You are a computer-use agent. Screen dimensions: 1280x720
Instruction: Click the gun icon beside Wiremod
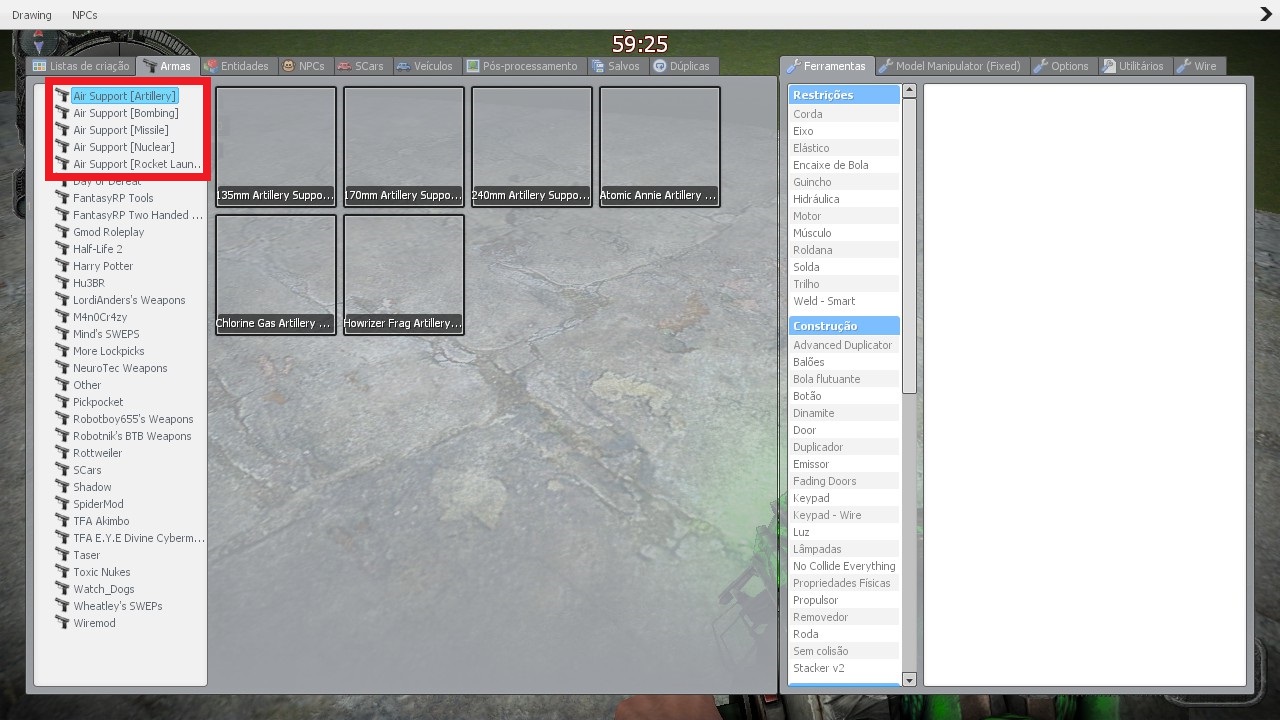(x=62, y=623)
